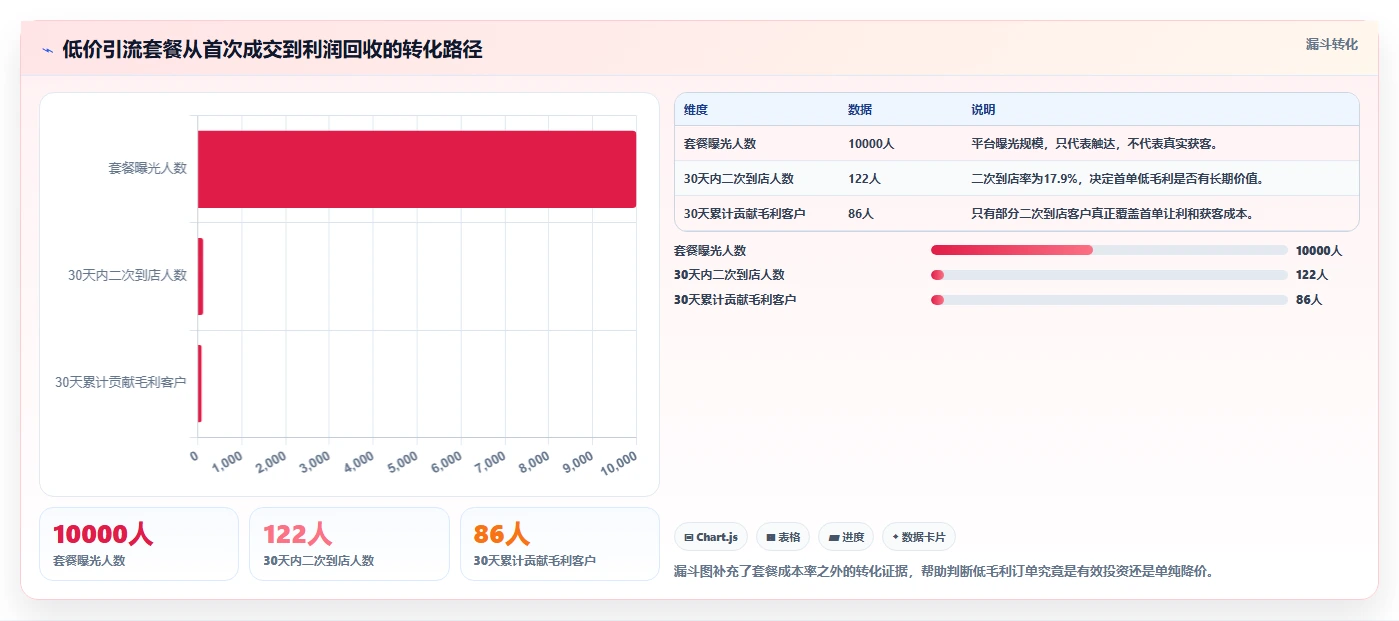This screenshot has width=1399, height=621.
Task: Click the 30天内二次到店人数 progress bar
Action: tap(1109, 275)
